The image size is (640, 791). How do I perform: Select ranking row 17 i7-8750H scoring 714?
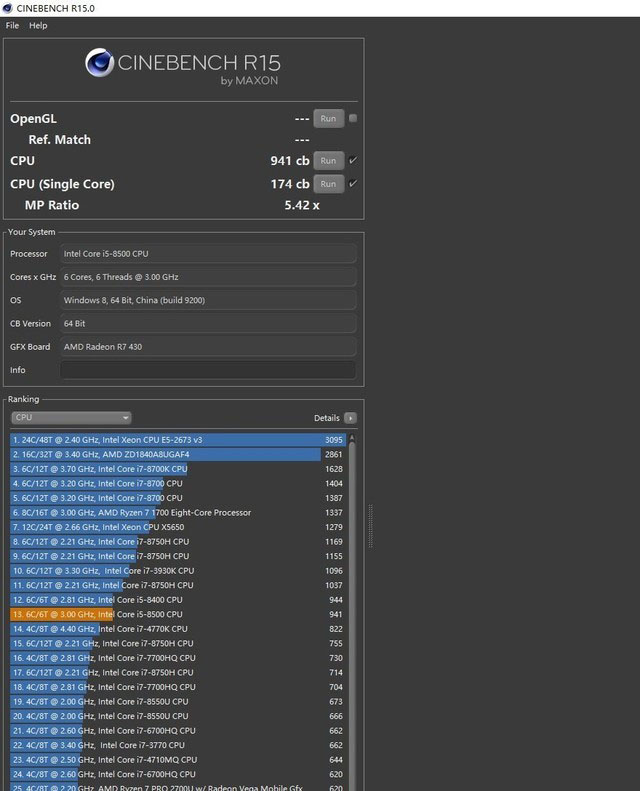[178, 672]
